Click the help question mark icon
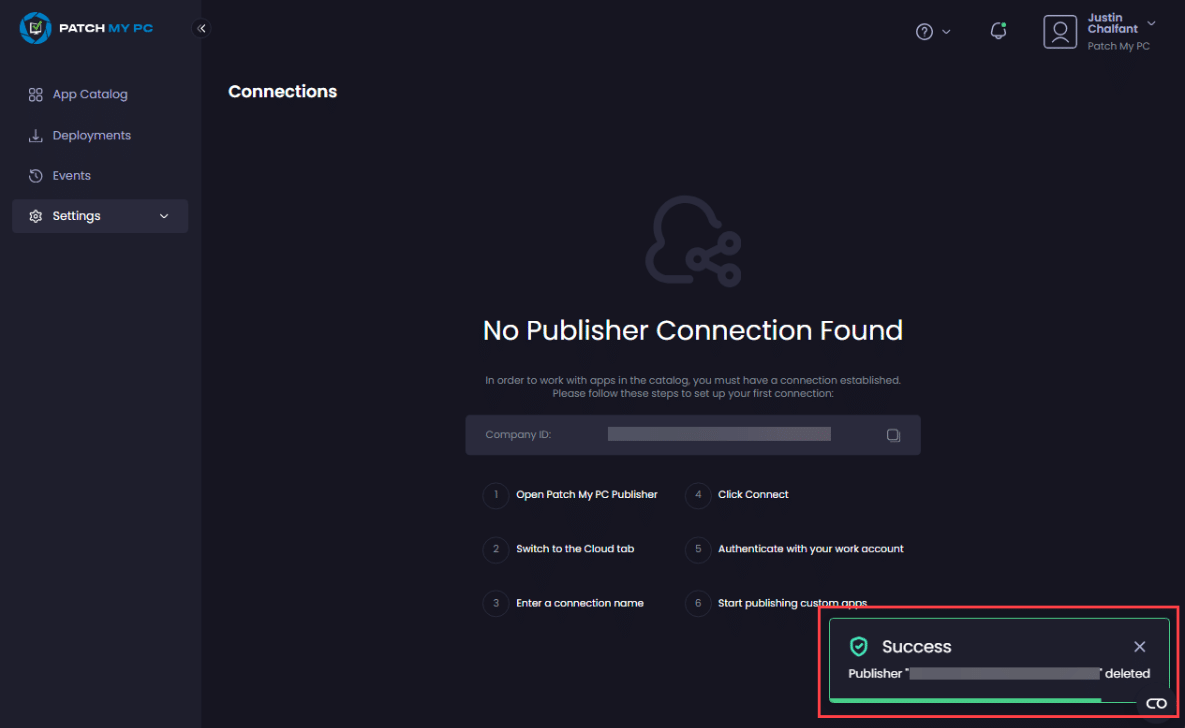The image size is (1185, 728). [924, 32]
